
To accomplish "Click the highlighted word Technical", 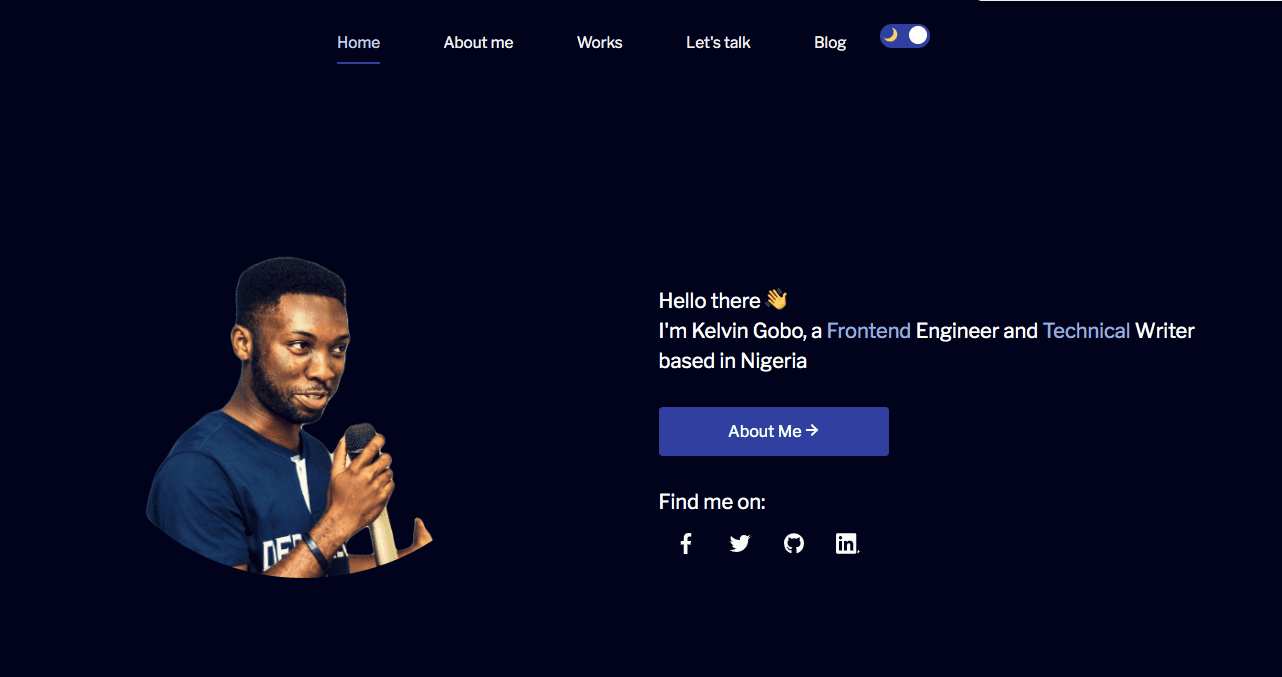I will click(1086, 331).
